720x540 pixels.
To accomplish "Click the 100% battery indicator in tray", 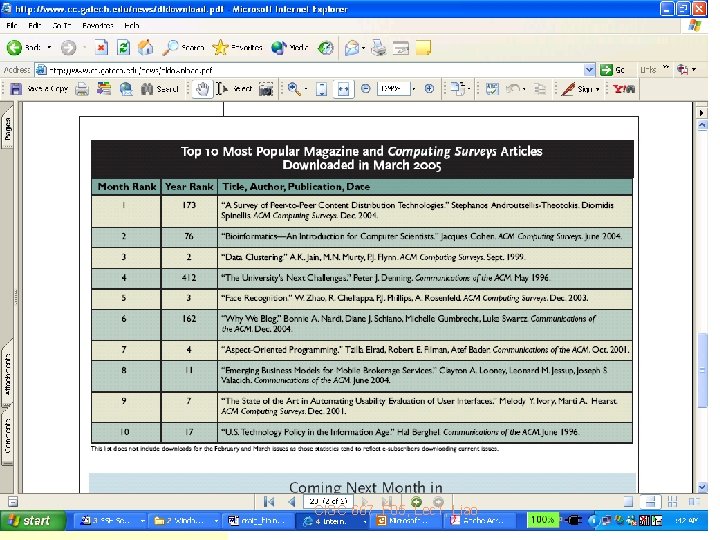I will [542, 519].
